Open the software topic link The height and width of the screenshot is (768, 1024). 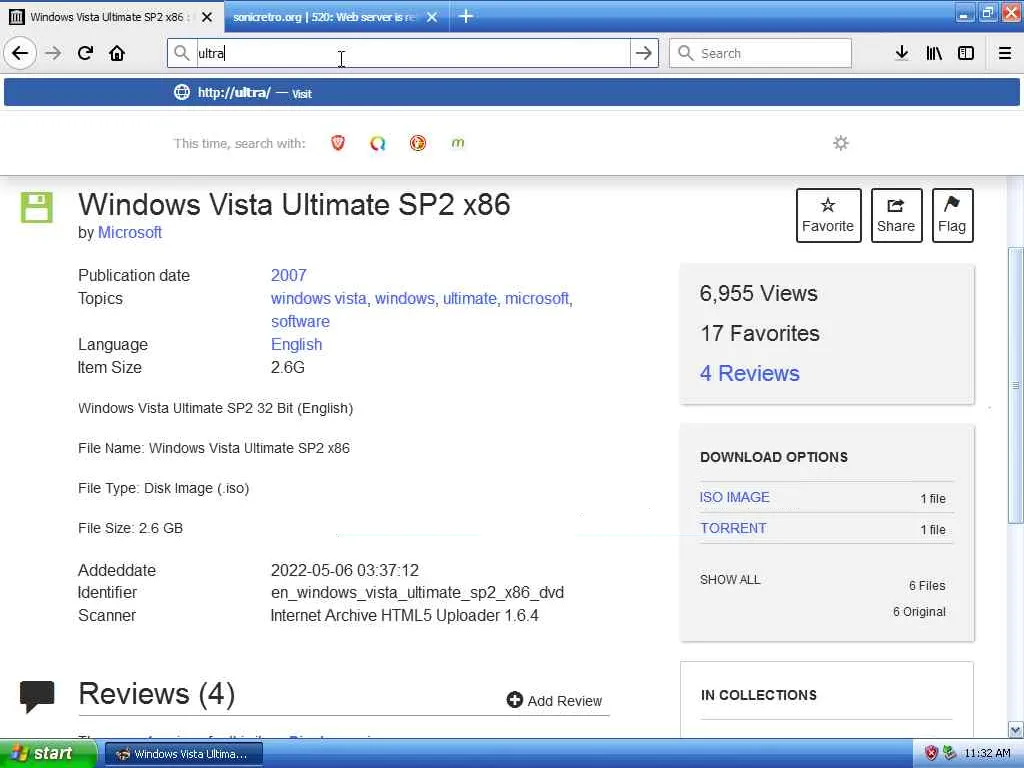[x=300, y=321]
